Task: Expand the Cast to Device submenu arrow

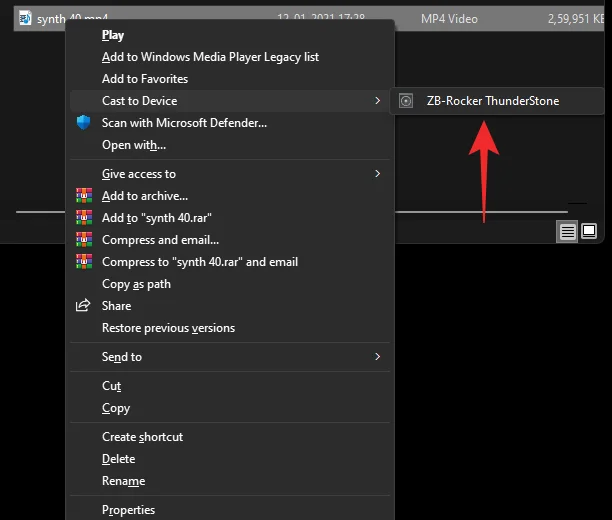Action: 377,101
